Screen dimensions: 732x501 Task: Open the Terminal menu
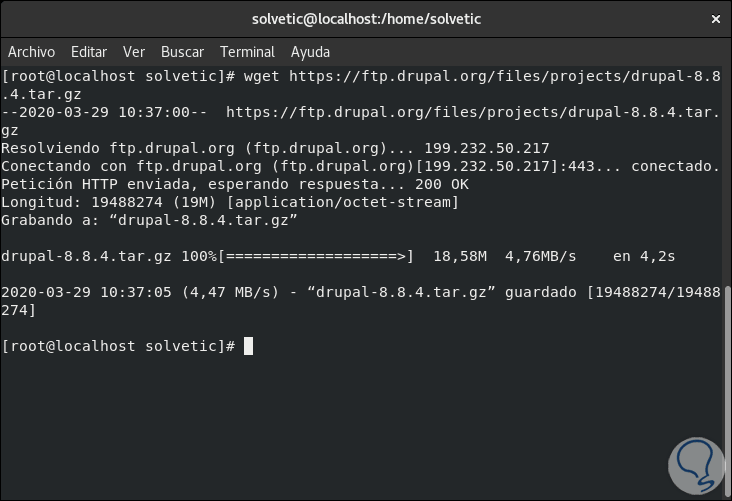click(247, 52)
